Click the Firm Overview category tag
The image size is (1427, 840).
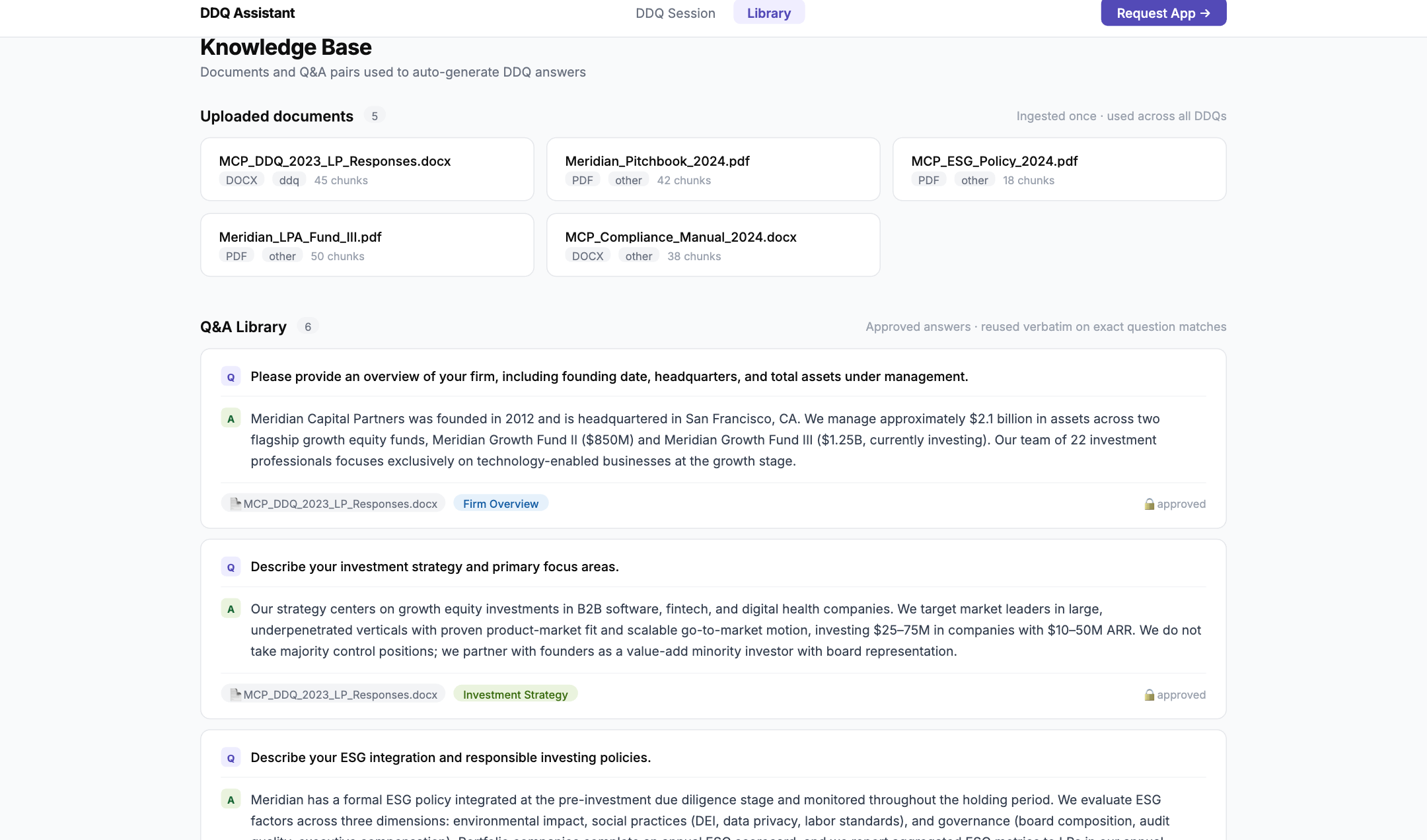coord(501,504)
